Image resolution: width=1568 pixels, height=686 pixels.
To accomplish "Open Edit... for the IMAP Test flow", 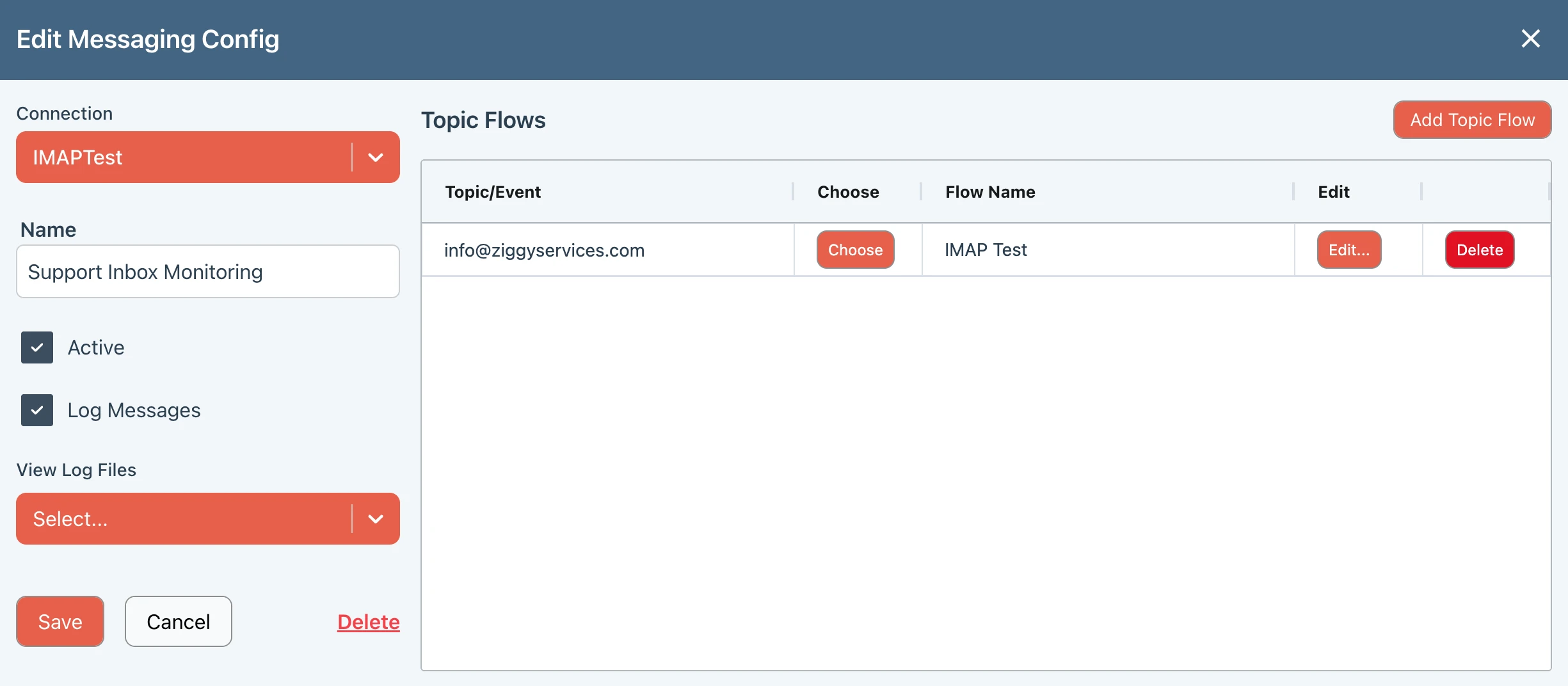I will 1348,250.
